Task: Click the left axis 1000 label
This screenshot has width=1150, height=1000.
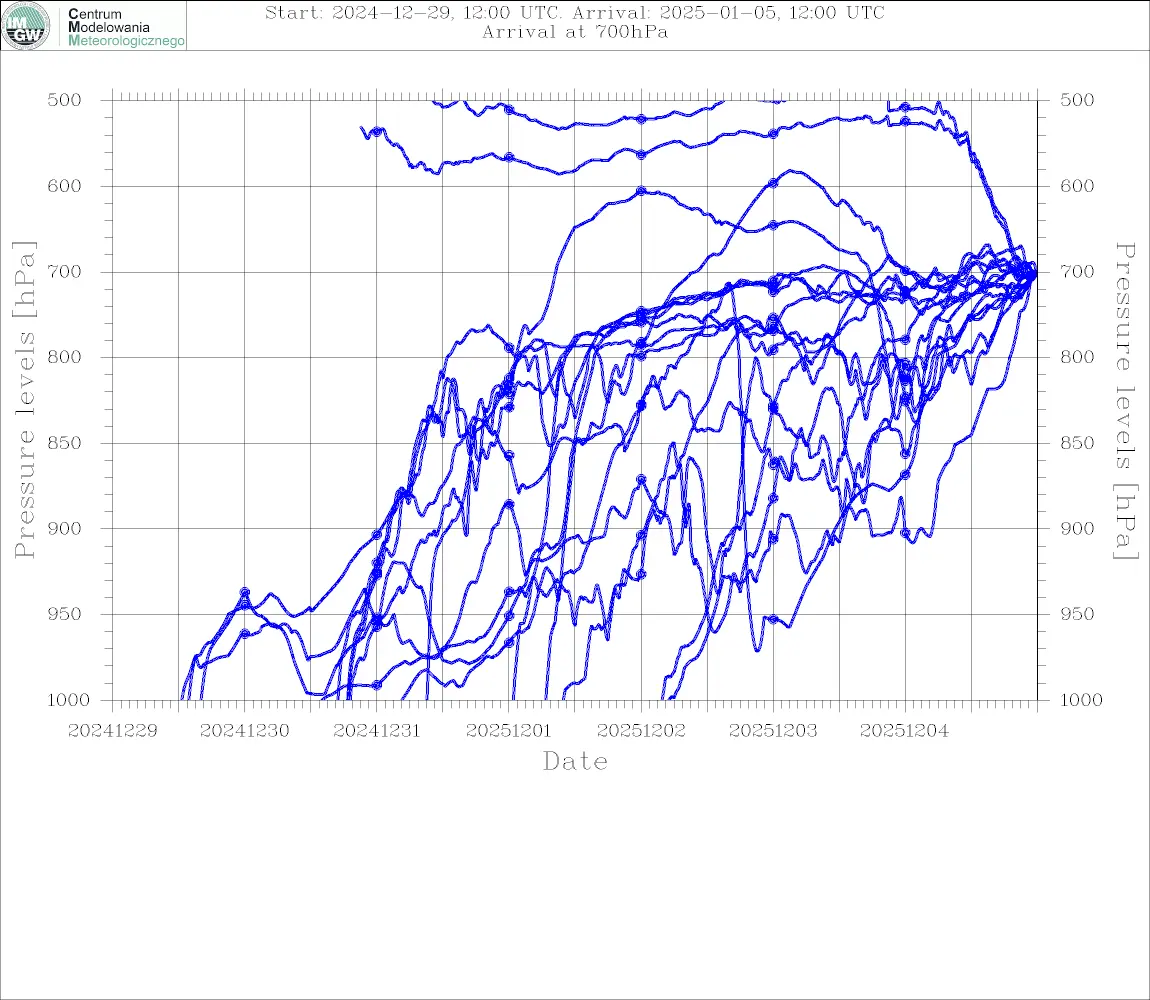Action: click(x=69, y=700)
